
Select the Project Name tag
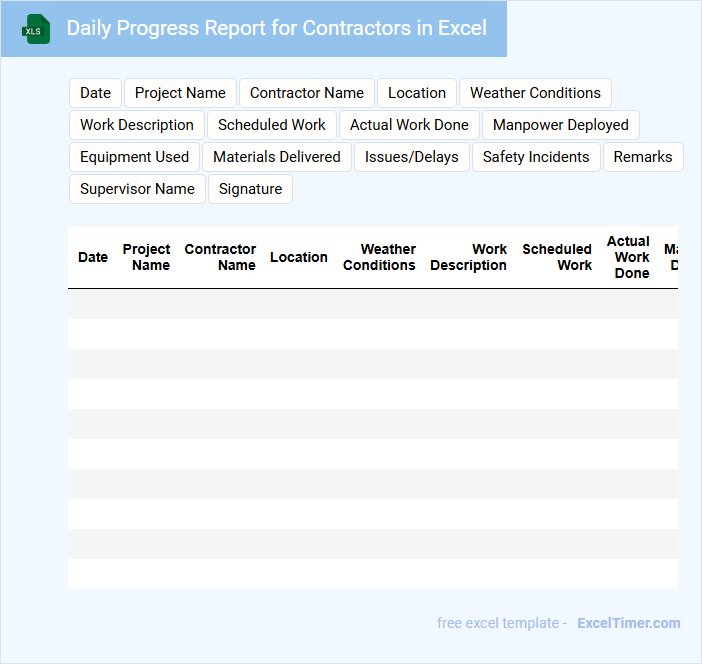point(180,93)
